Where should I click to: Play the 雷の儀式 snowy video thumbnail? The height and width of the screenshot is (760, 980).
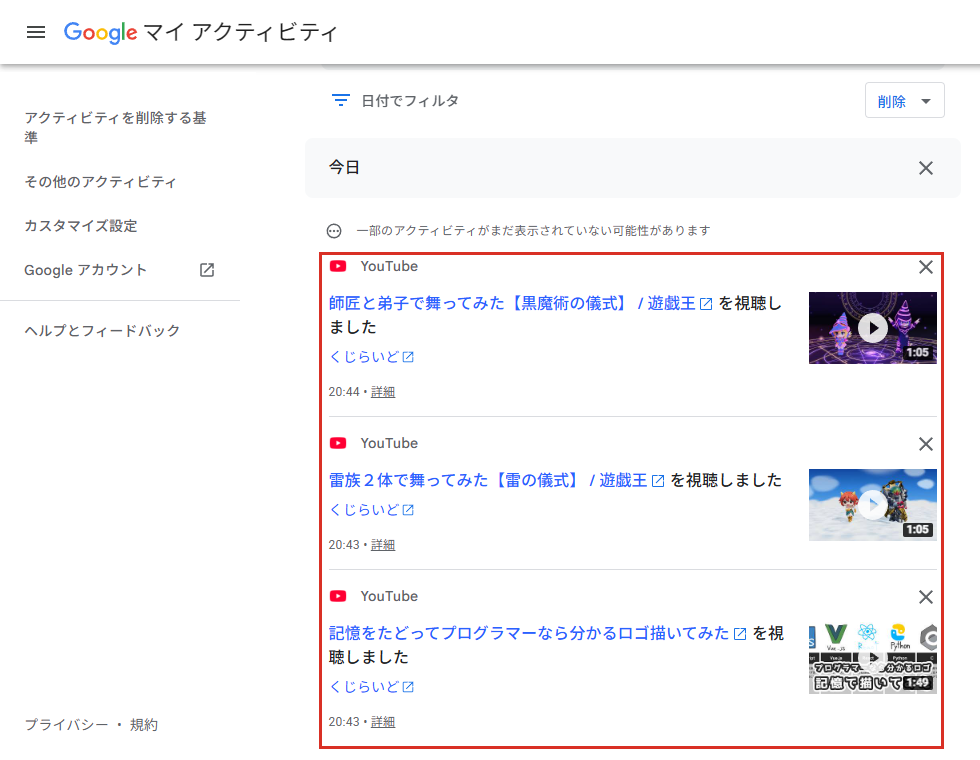coord(872,505)
